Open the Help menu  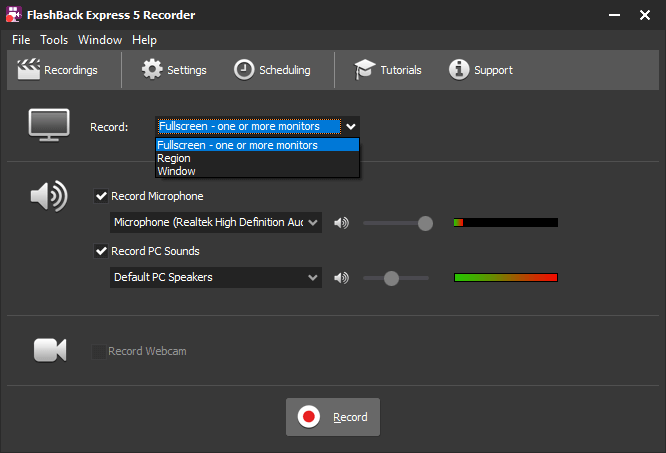pyautogui.click(x=144, y=40)
